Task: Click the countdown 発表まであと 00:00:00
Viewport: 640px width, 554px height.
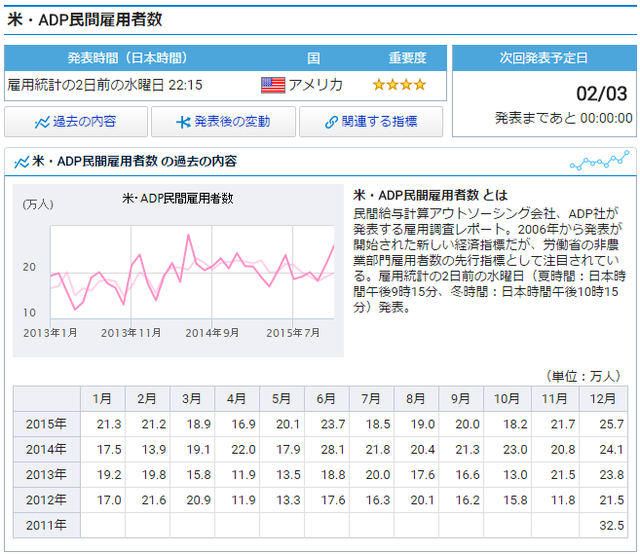Action: (x=563, y=118)
